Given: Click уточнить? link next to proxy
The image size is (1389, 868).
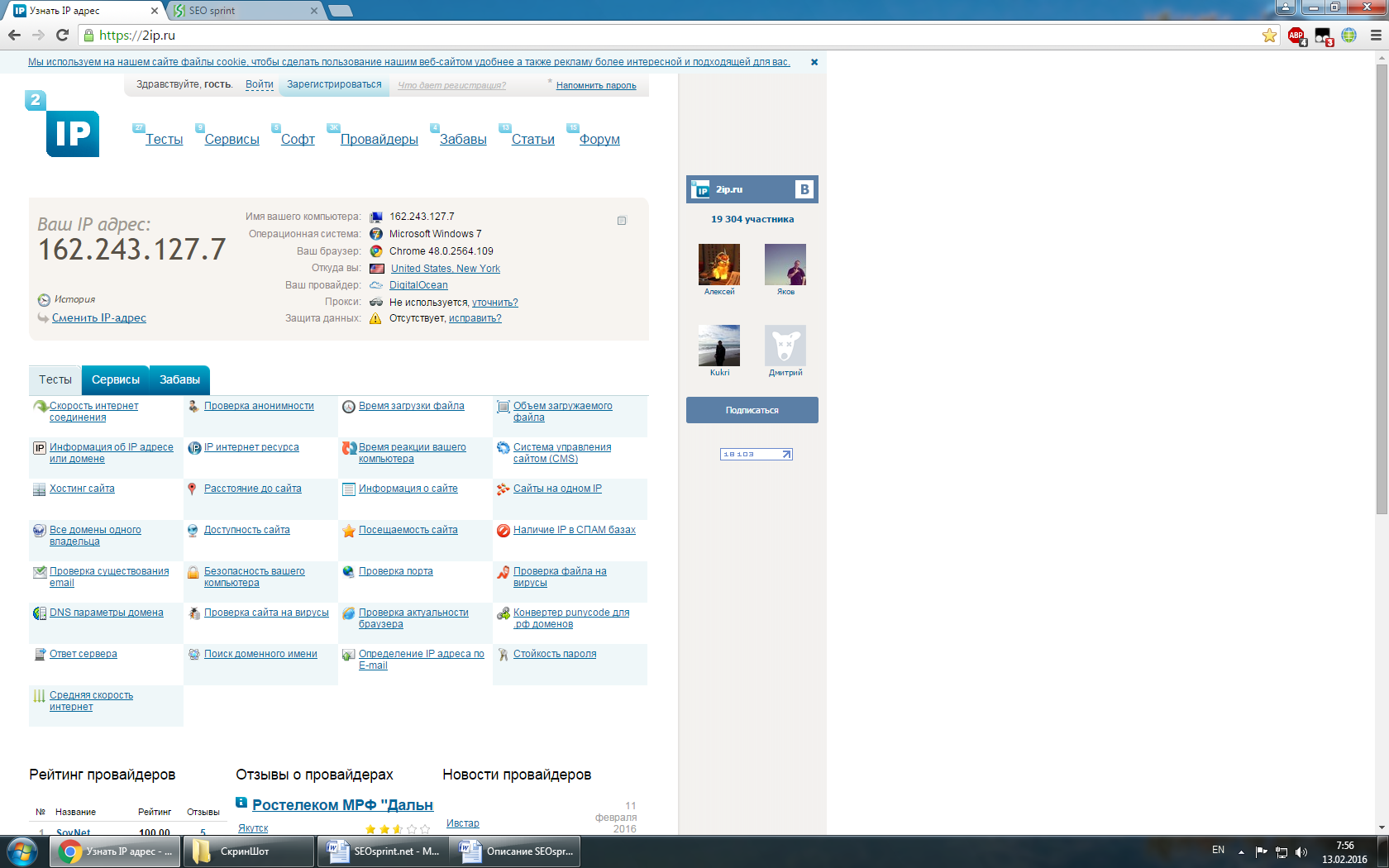Looking at the screenshot, I should (495, 303).
